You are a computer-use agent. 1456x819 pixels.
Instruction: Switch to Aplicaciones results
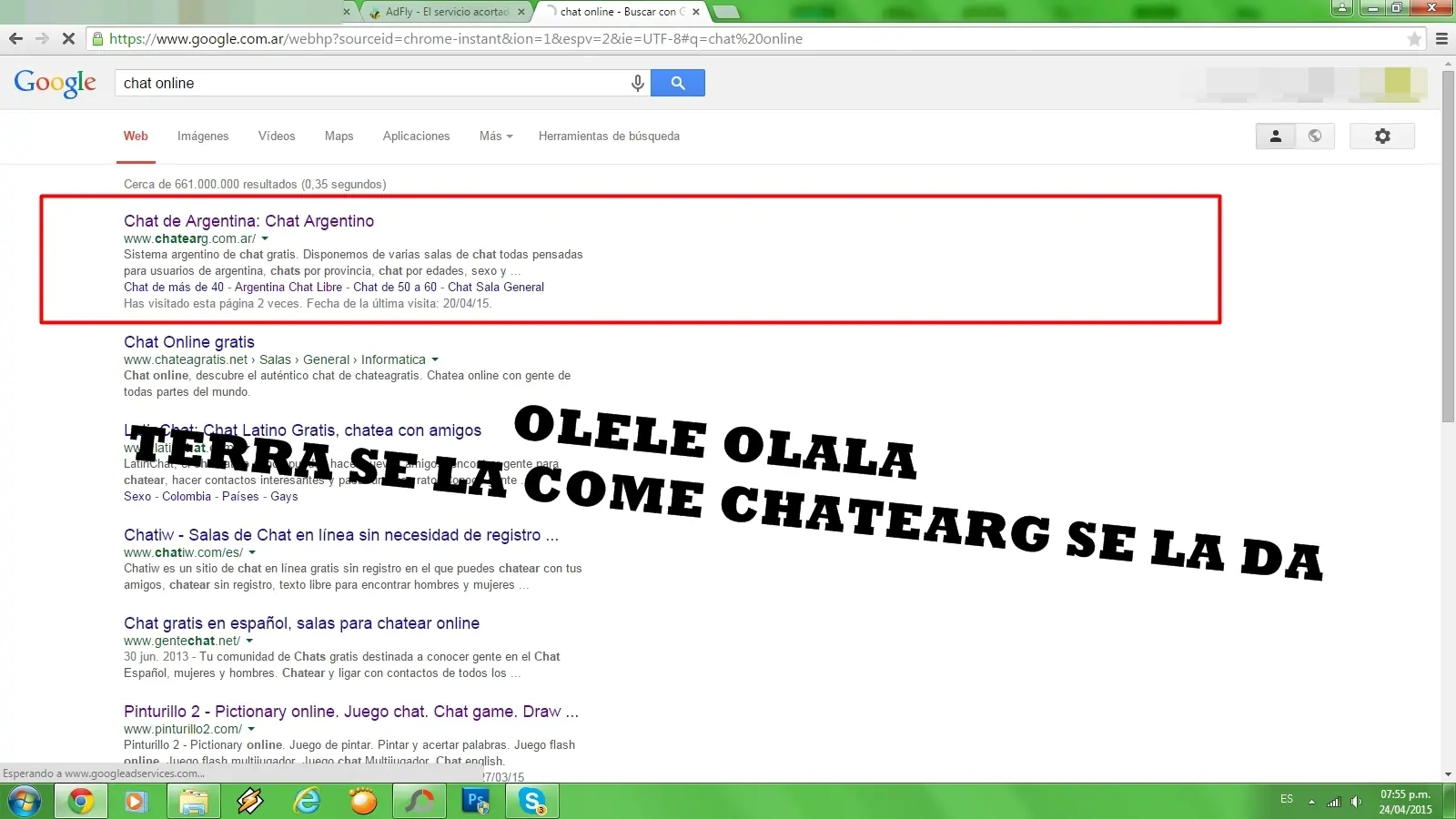pos(416,136)
